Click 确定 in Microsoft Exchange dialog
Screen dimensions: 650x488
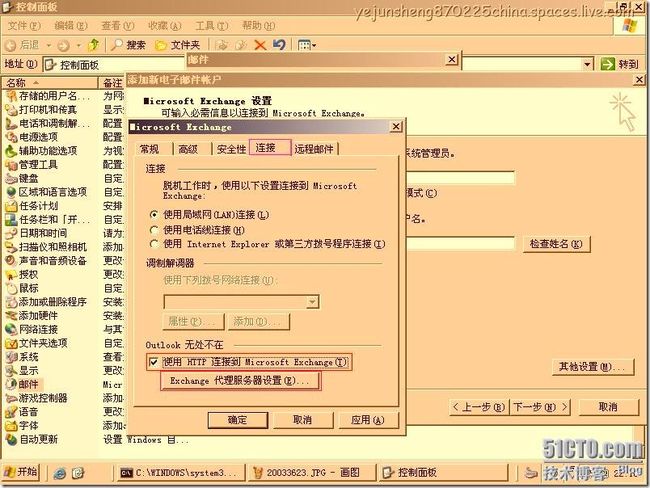238,420
